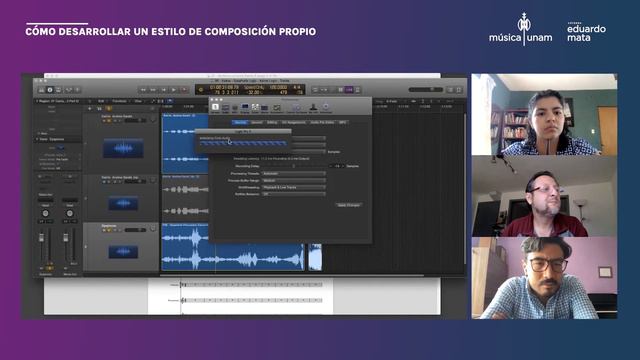Select the Devices tab in Audio preferences
Viewport: 640px width, 360px height.
coord(240,122)
